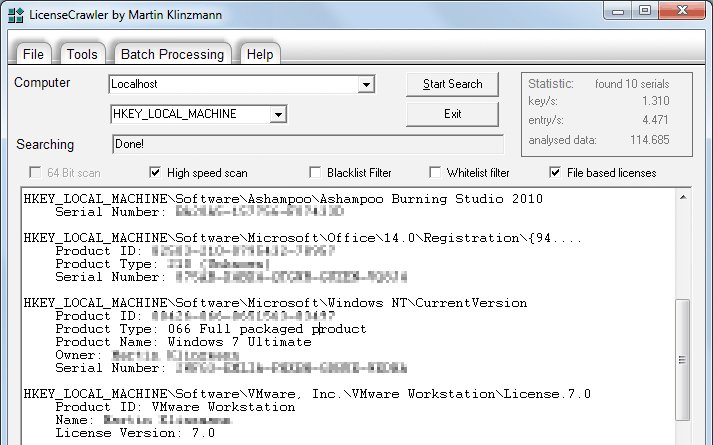Open the Tools tab
This screenshot has width=713, height=445.
82,54
